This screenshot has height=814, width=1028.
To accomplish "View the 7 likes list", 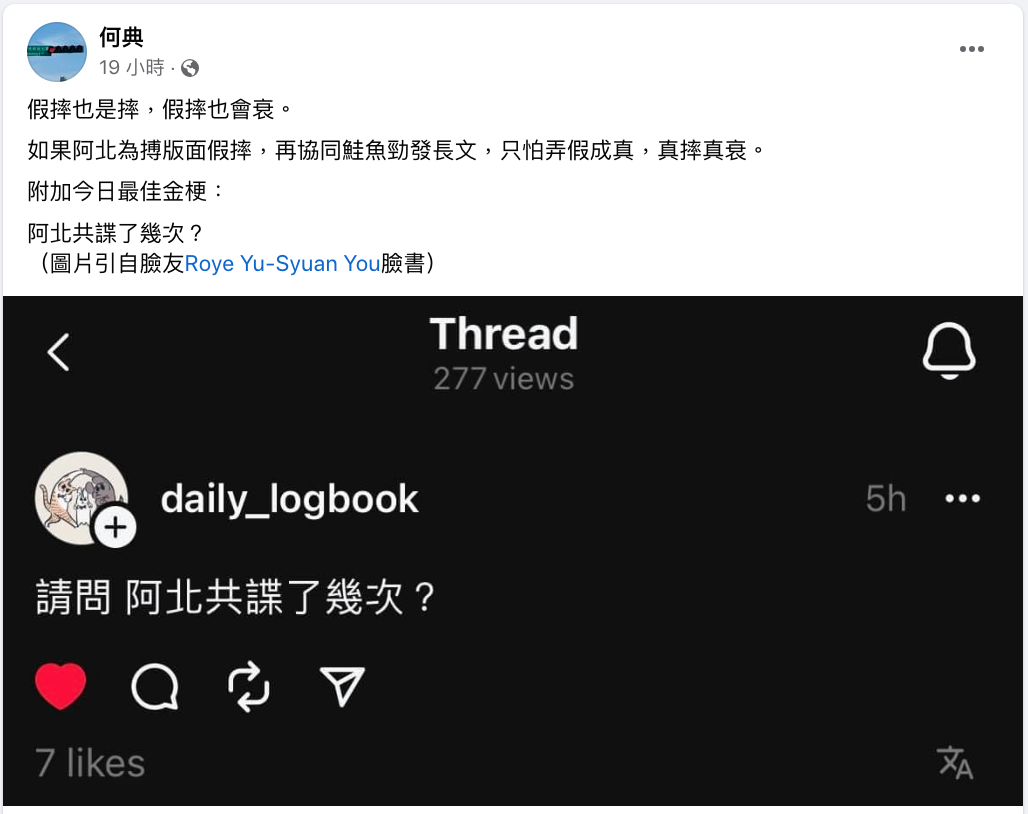I will point(90,764).
